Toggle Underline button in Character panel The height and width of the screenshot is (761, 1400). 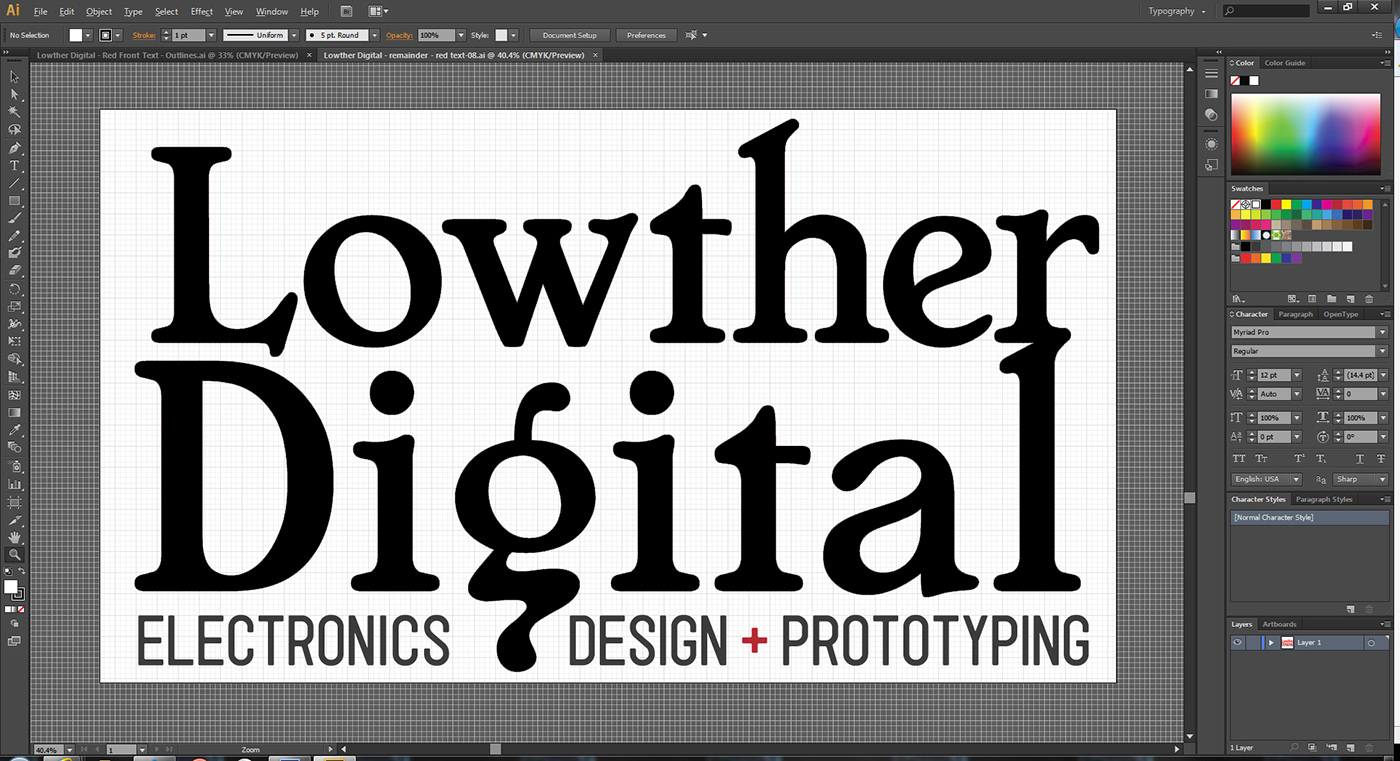coord(1360,458)
